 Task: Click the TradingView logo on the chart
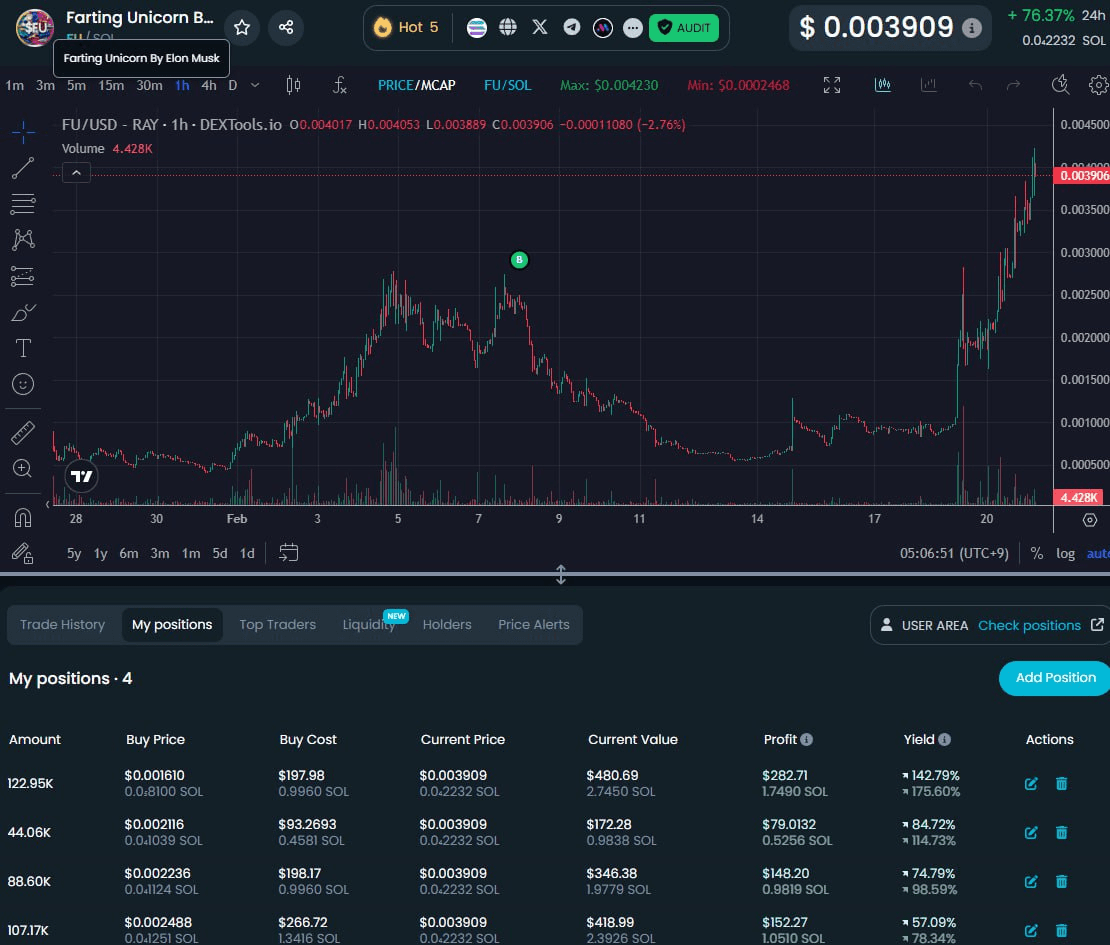tap(81, 476)
